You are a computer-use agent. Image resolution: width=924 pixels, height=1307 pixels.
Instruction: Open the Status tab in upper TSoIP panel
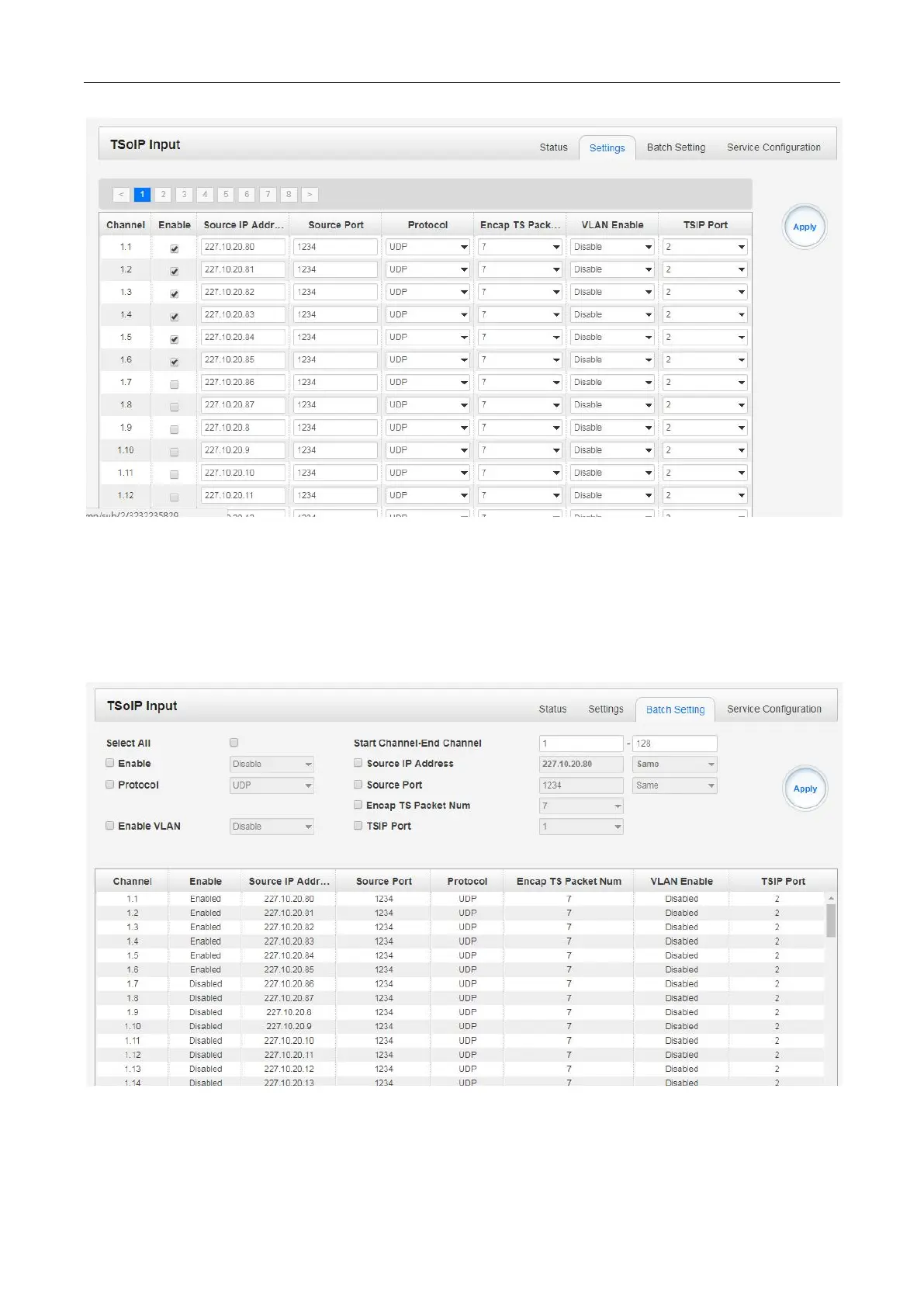coord(553,147)
